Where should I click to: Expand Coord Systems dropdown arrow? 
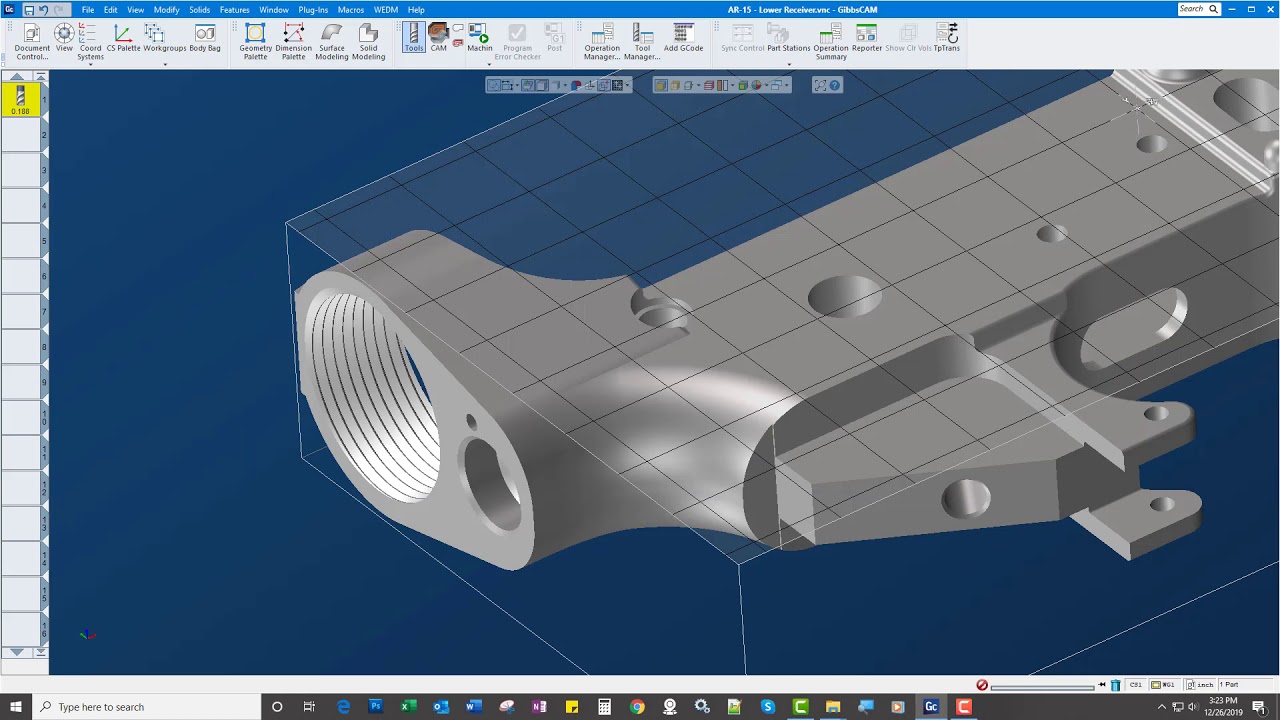pos(90,65)
